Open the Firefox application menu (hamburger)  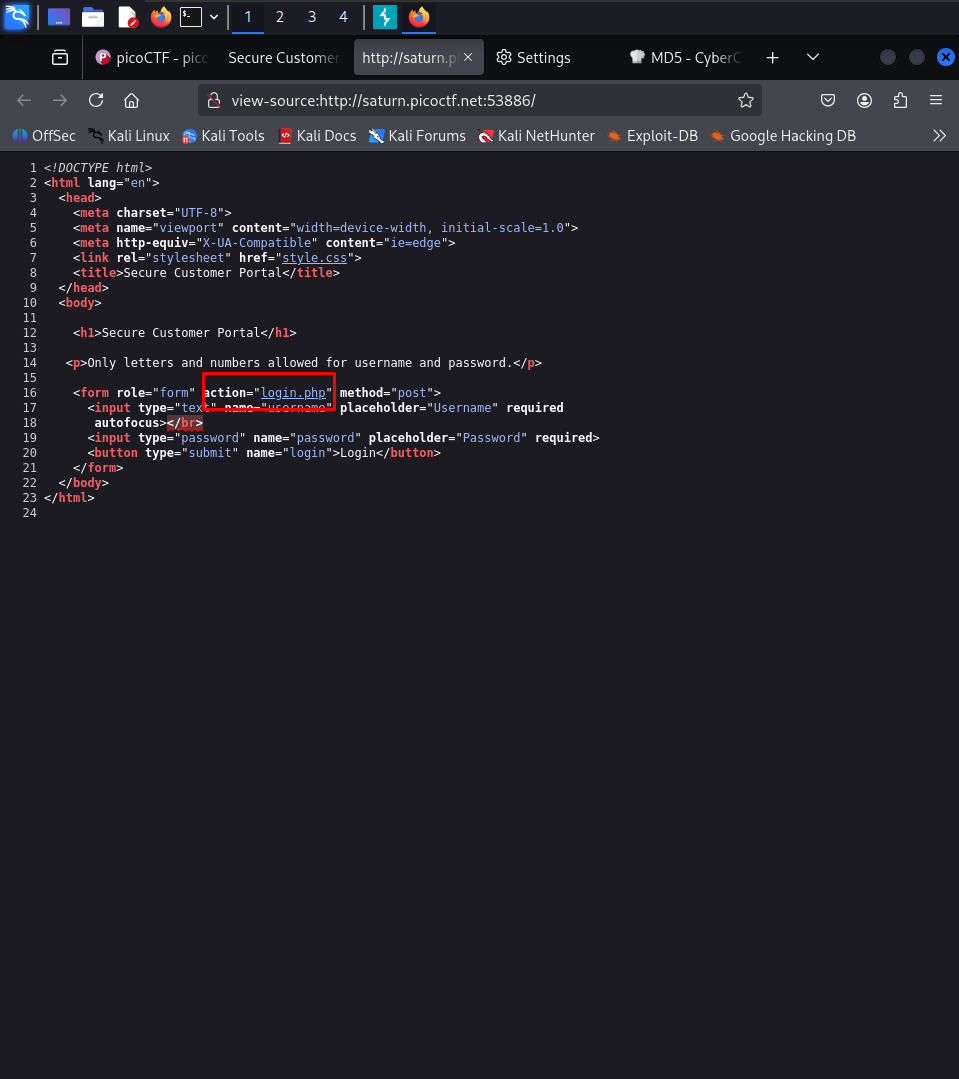[936, 100]
